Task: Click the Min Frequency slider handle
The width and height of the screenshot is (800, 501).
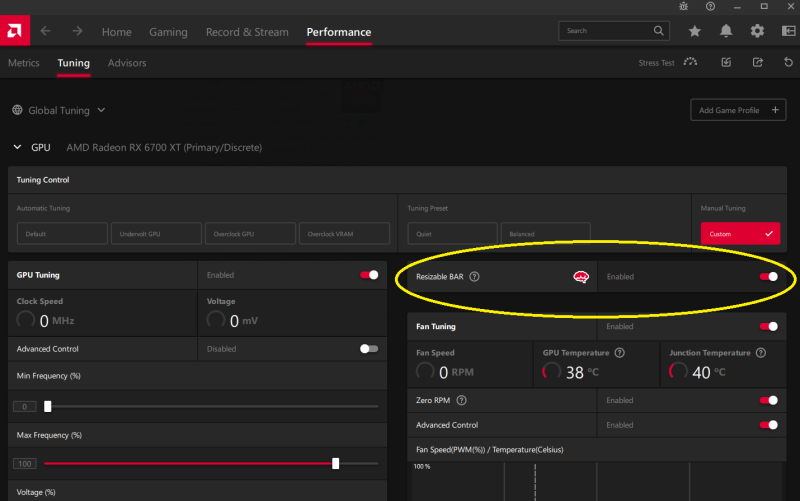Action: pyautogui.click(x=47, y=407)
